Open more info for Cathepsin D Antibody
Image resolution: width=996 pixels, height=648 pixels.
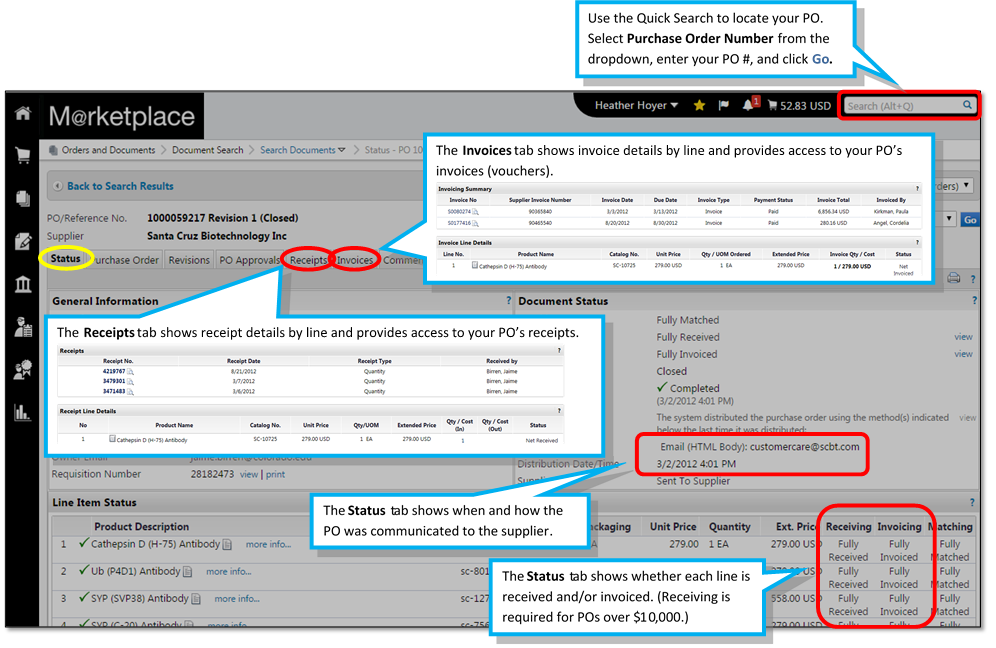point(268,544)
